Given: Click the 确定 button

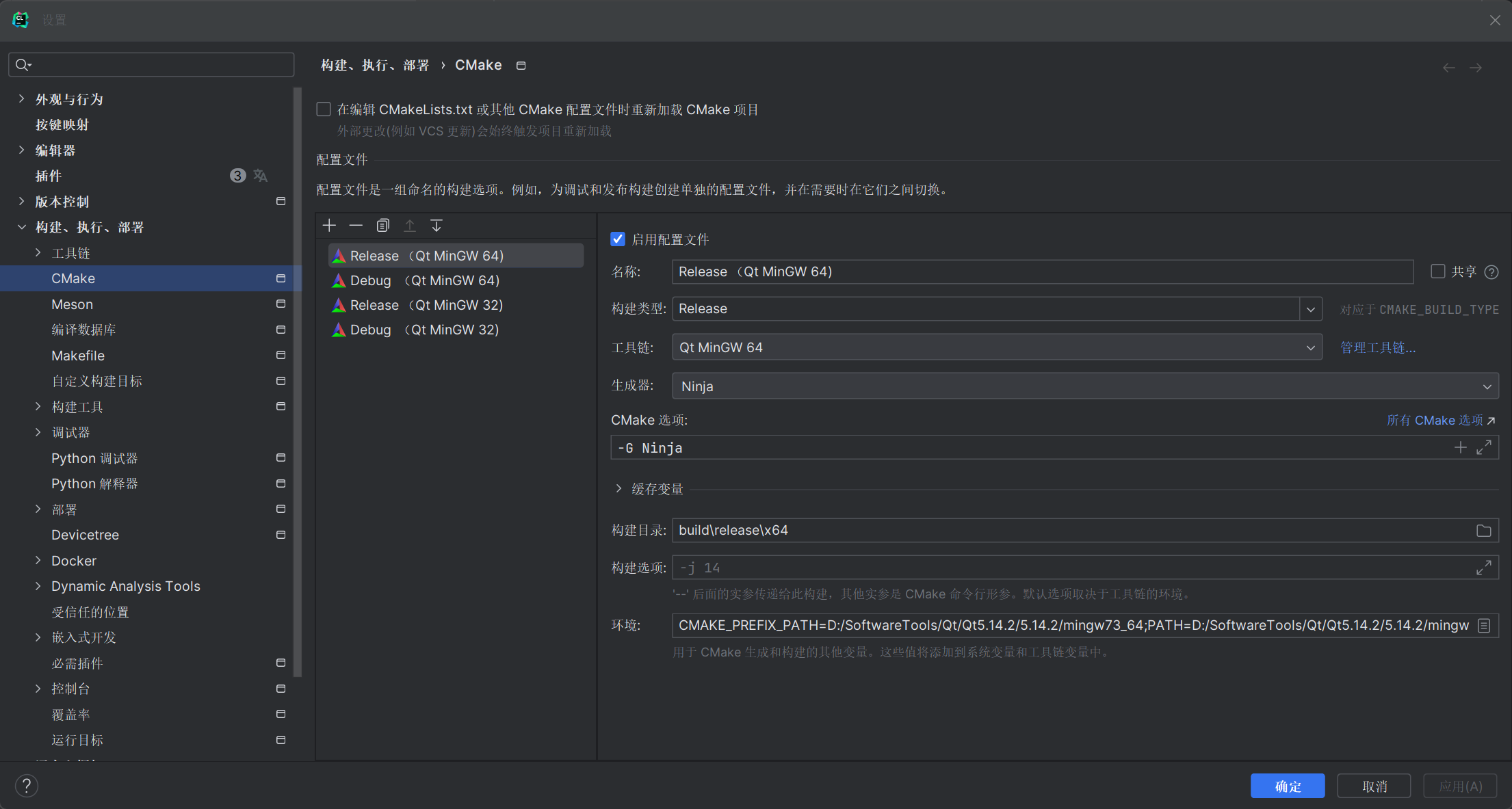Looking at the screenshot, I should 1287,786.
